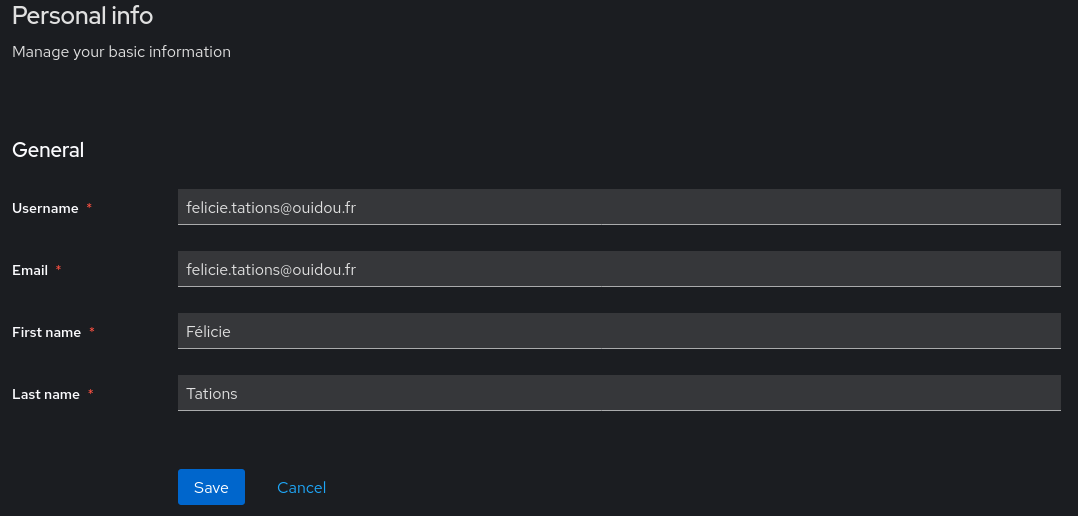Click into the First name field
The width and height of the screenshot is (1078, 516).
tap(618, 331)
